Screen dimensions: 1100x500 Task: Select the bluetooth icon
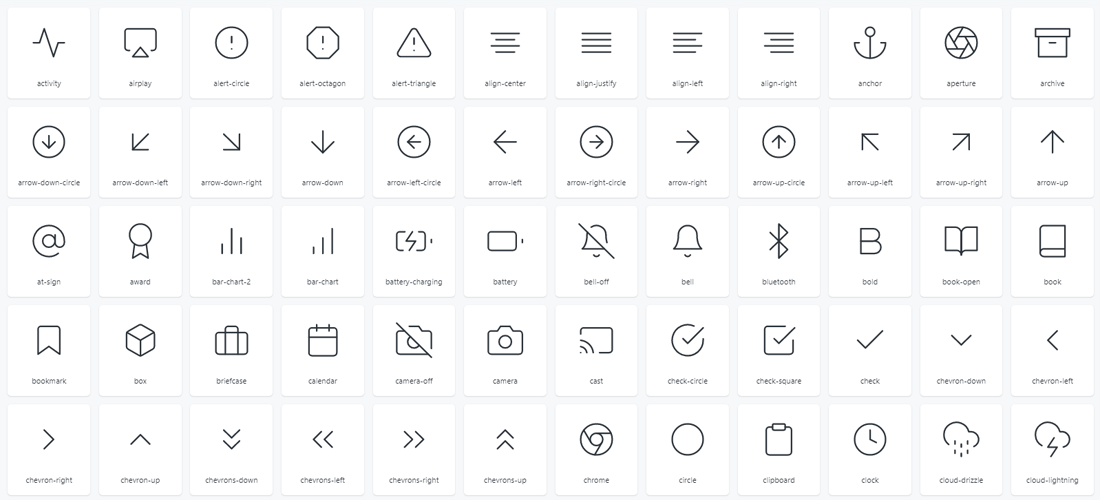(778, 241)
